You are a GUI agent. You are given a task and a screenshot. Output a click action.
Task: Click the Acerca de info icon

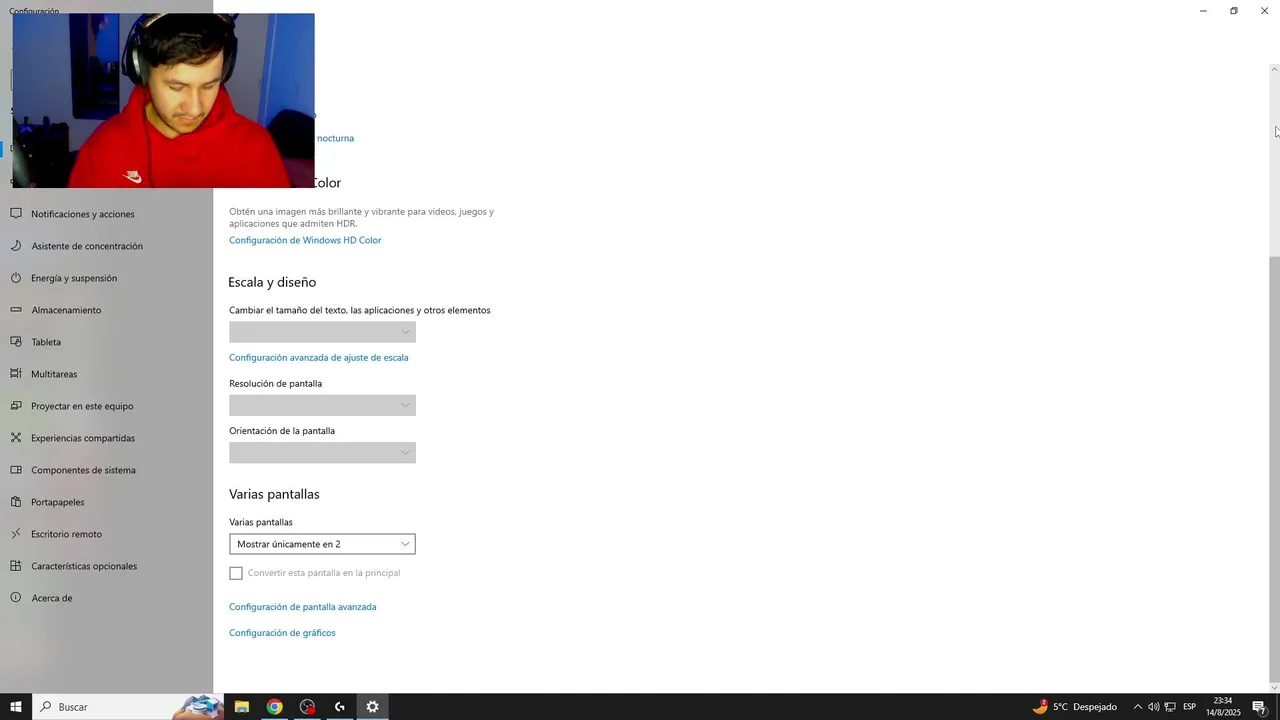point(16,598)
